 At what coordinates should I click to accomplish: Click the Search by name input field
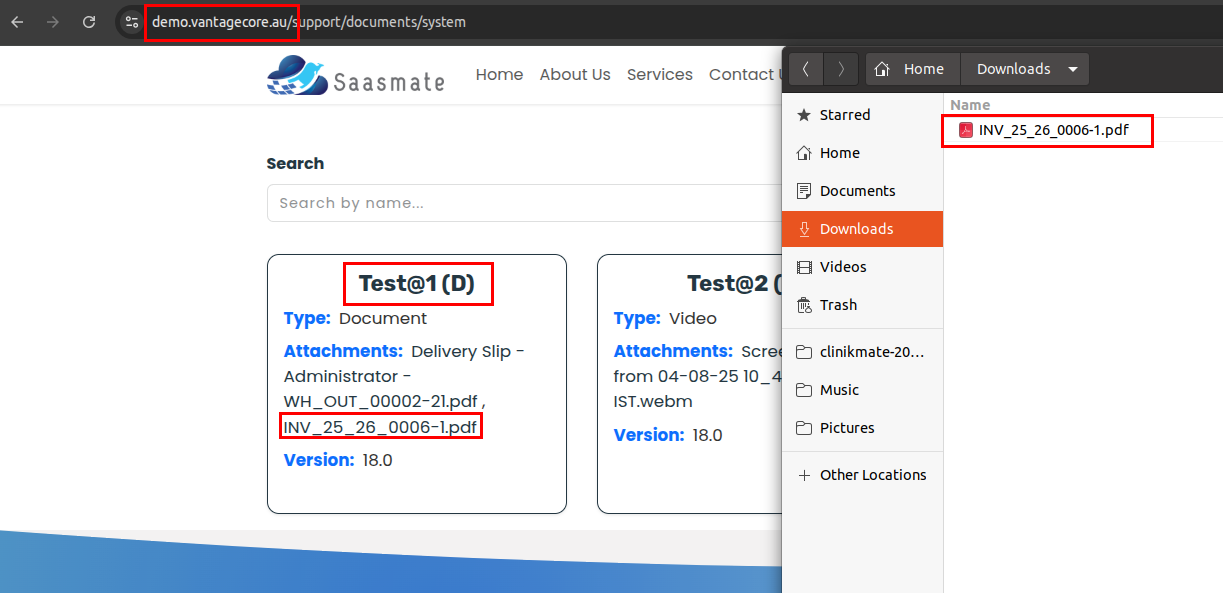[520, 203]
